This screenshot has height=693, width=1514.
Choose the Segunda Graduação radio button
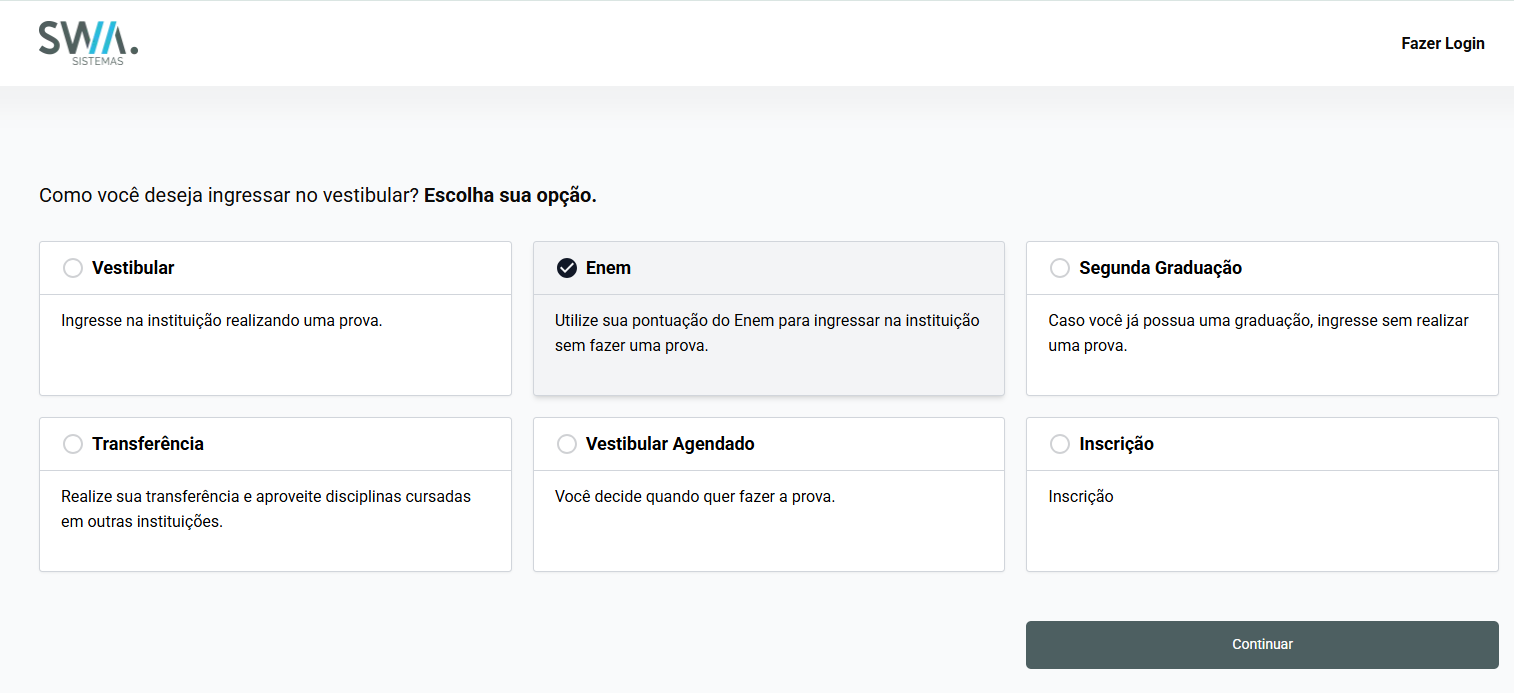click(x=1060, y=268)
